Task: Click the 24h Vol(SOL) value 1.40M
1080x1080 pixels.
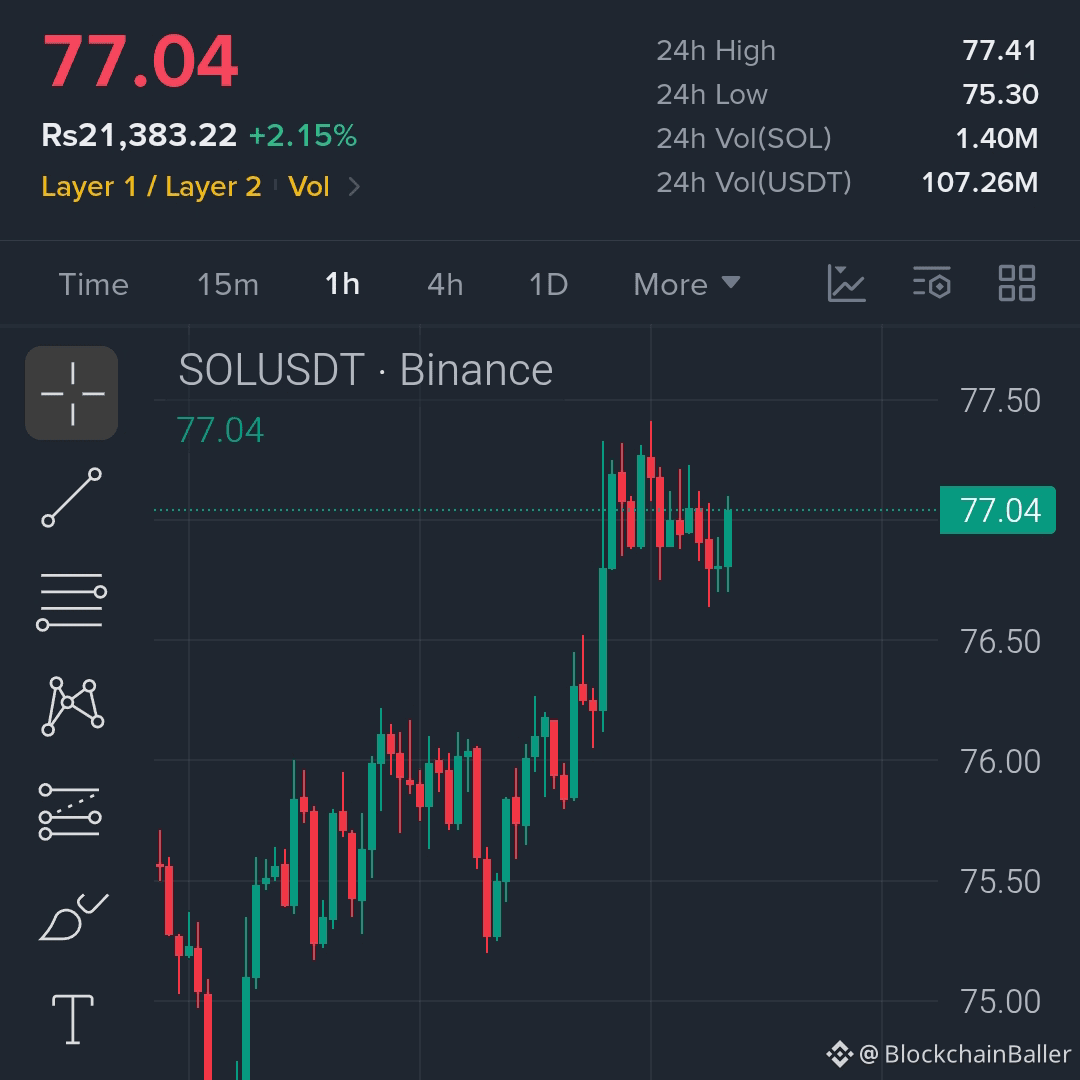Action: pyautogui.click(x=997, y=138)
